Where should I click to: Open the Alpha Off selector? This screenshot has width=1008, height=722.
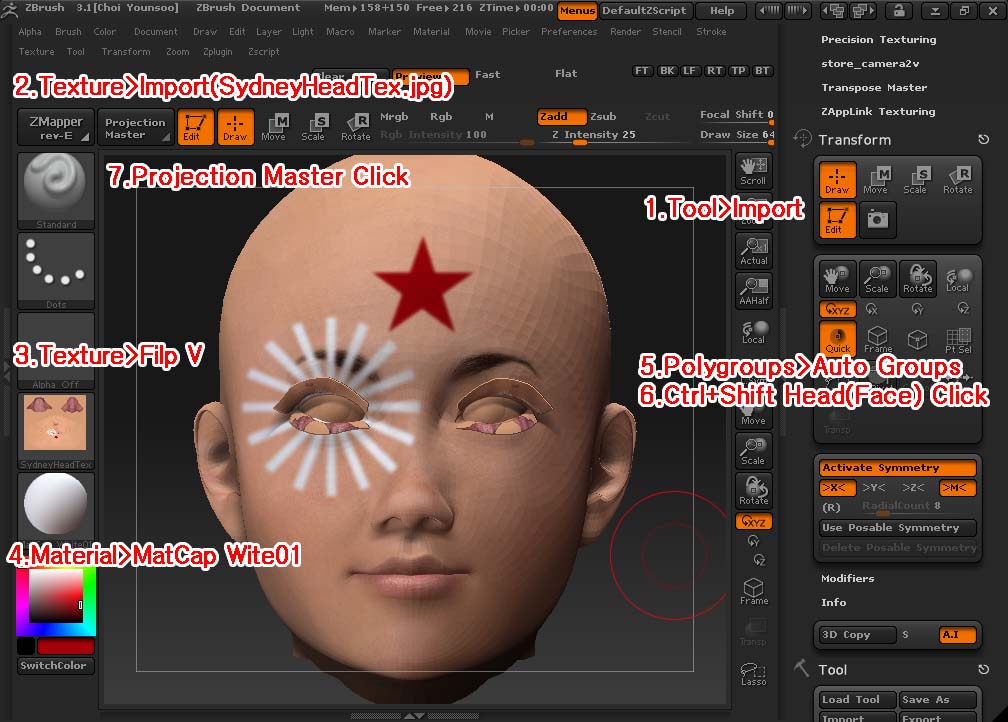click(56, 351)
